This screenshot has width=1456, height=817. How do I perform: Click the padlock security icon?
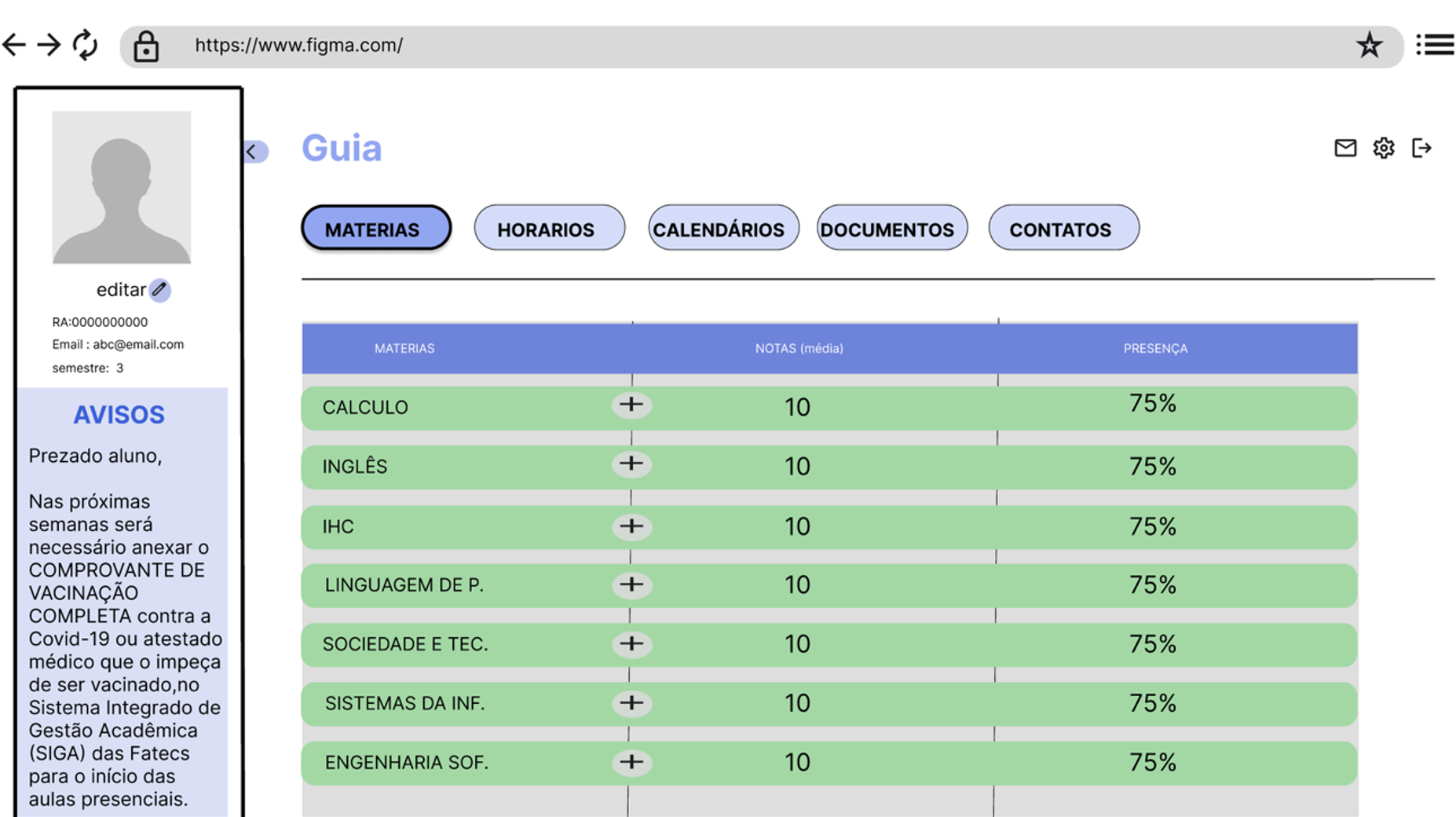coord(146,46)
